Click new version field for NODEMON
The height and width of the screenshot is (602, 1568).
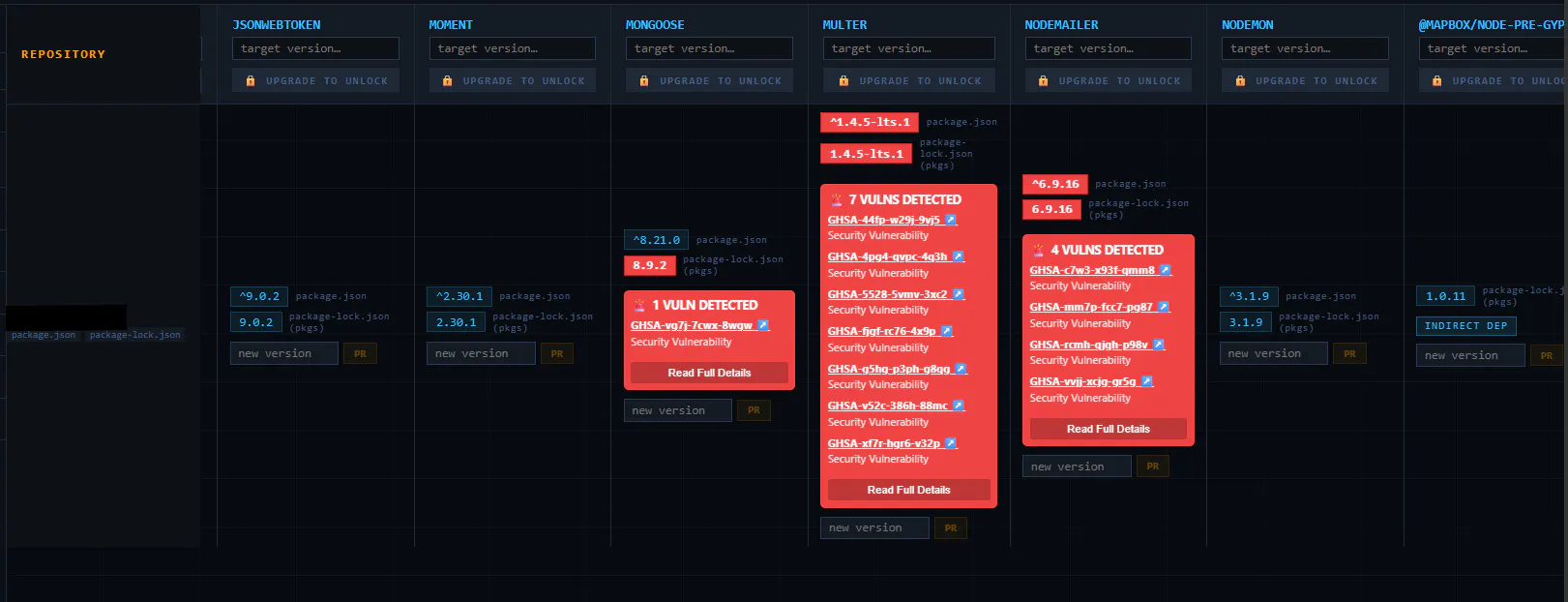pos(1274,354)
